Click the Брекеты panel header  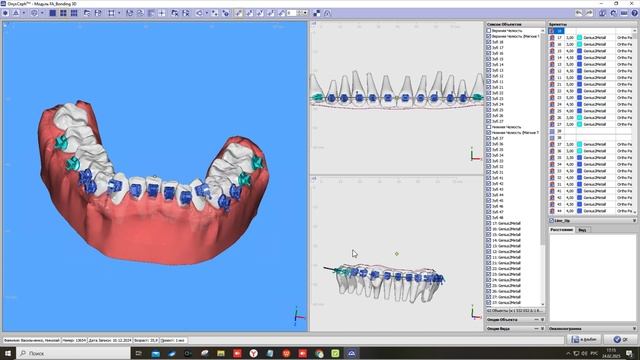(592, 24)
